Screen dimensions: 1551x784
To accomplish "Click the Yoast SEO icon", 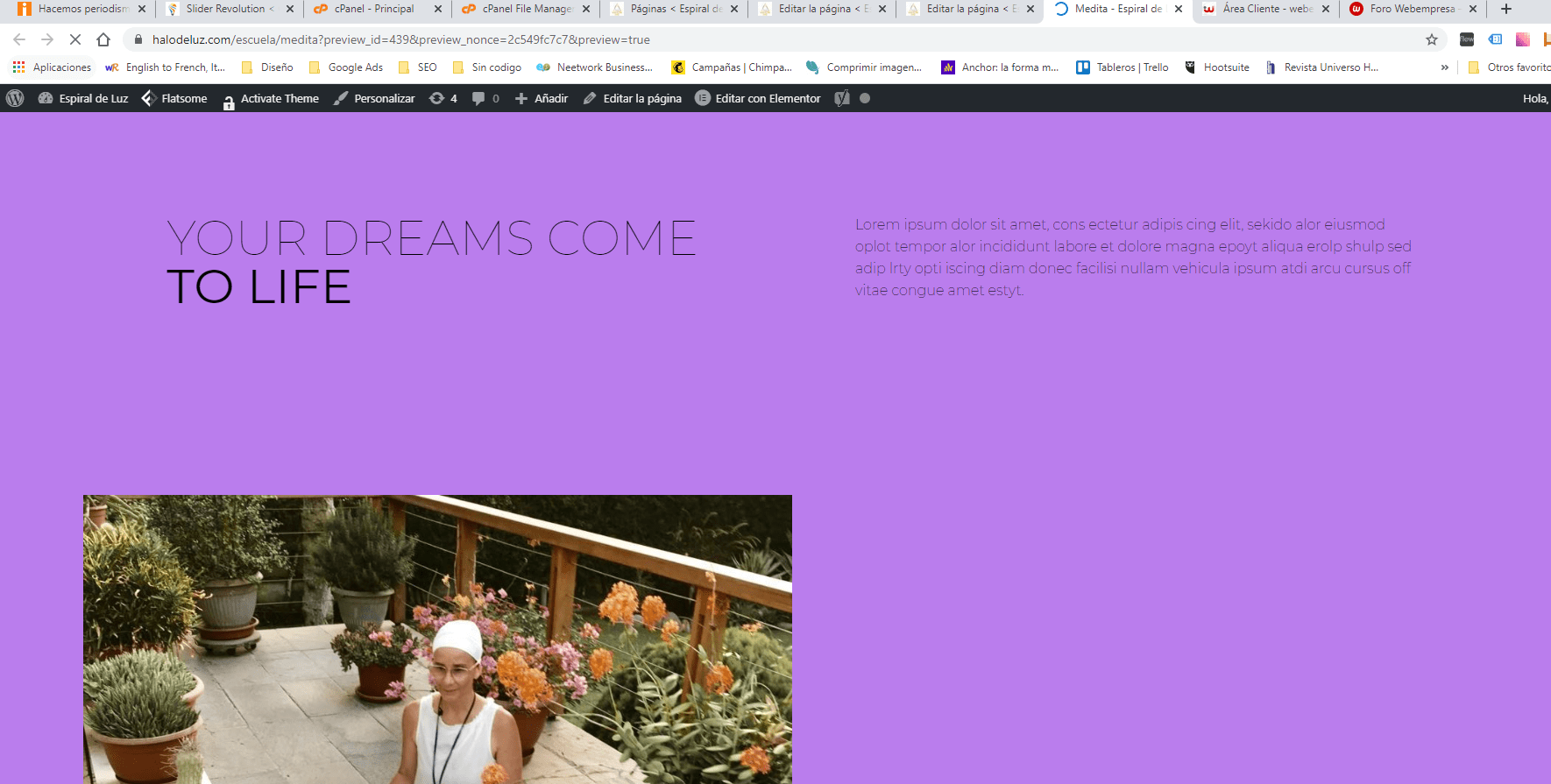I will click(x=842, y=98).
